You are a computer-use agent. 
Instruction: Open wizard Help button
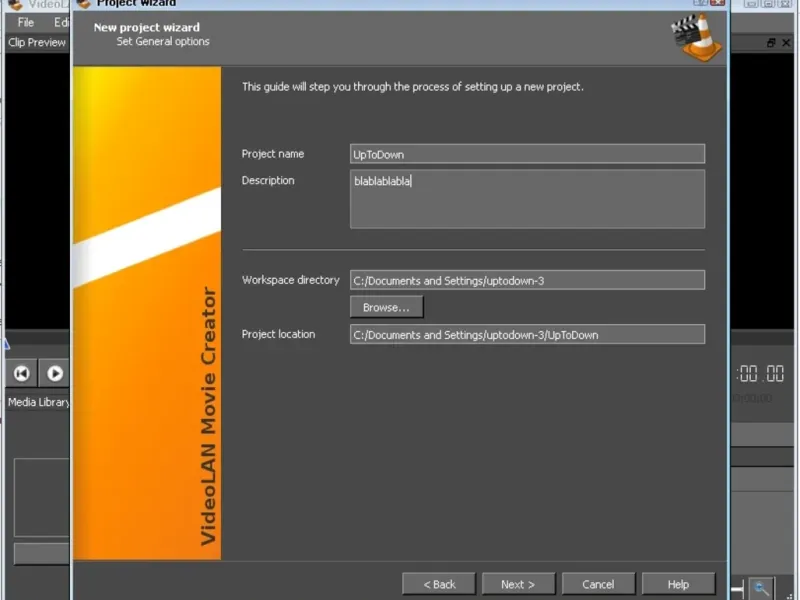678,584
